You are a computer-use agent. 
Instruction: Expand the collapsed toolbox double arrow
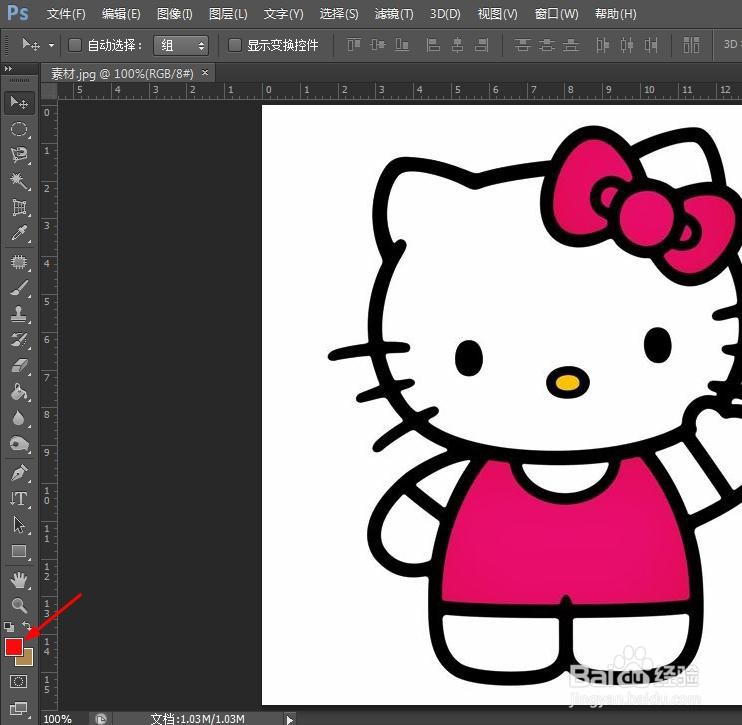point(8,69)
